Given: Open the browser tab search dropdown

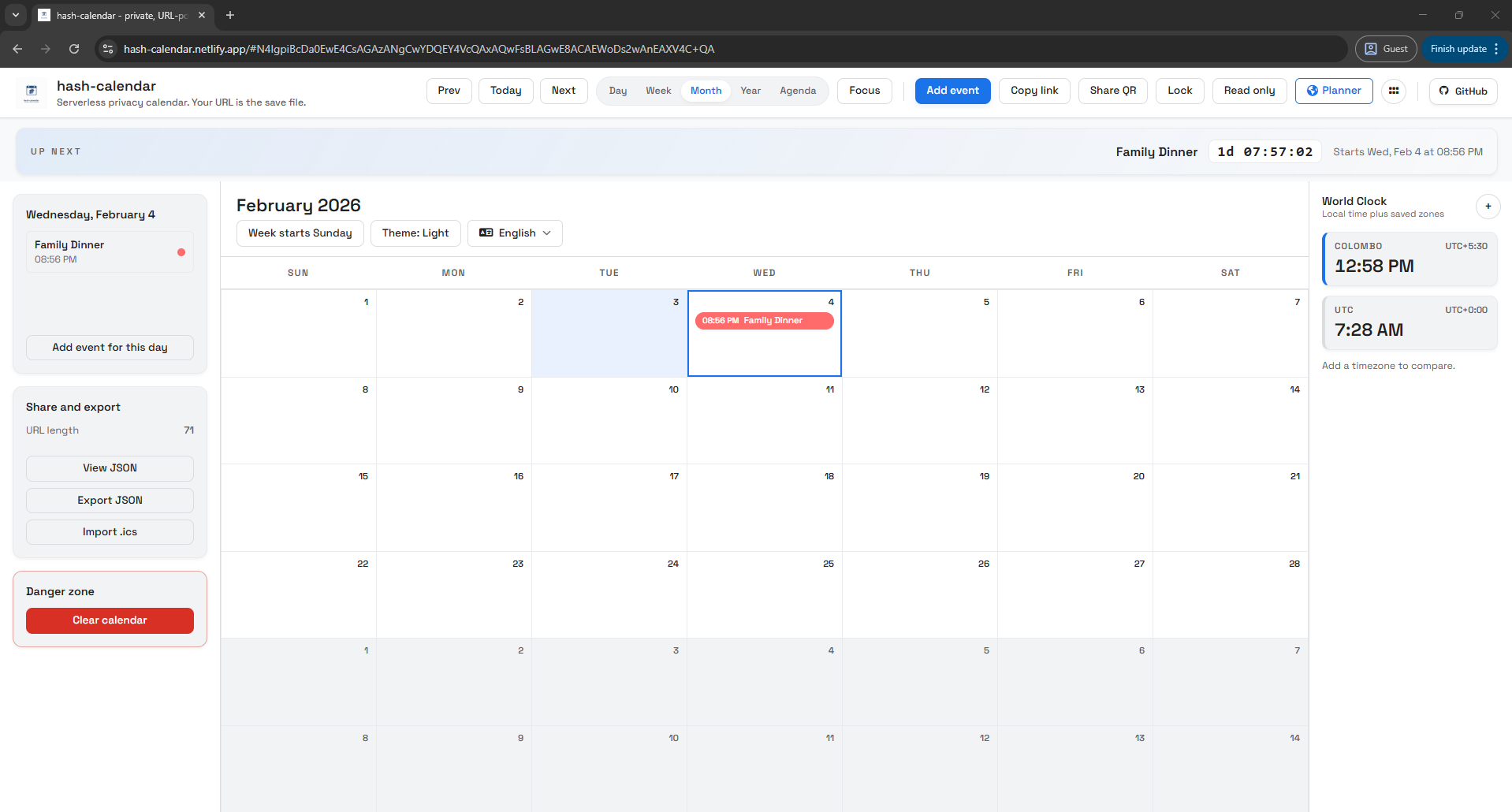Looking at the screenshot, I should (15, 15).
